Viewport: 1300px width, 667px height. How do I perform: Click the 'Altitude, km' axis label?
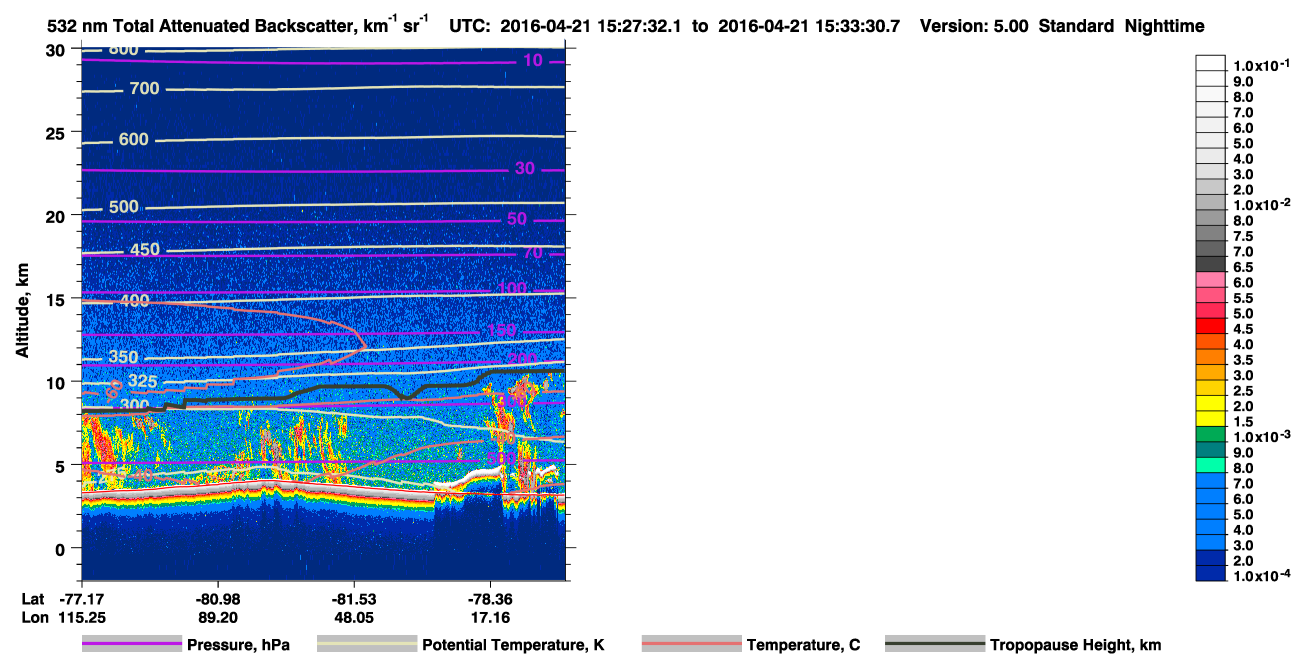(22, 310)
